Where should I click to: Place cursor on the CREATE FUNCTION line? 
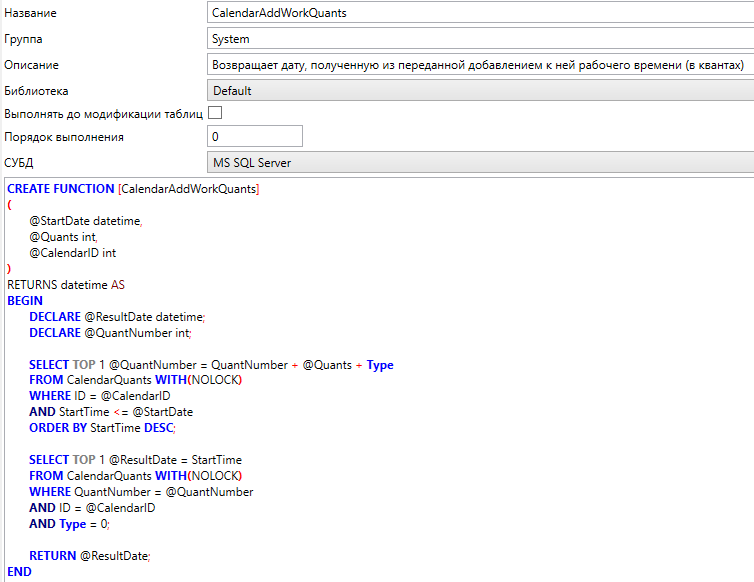click(x=133, y=189)
